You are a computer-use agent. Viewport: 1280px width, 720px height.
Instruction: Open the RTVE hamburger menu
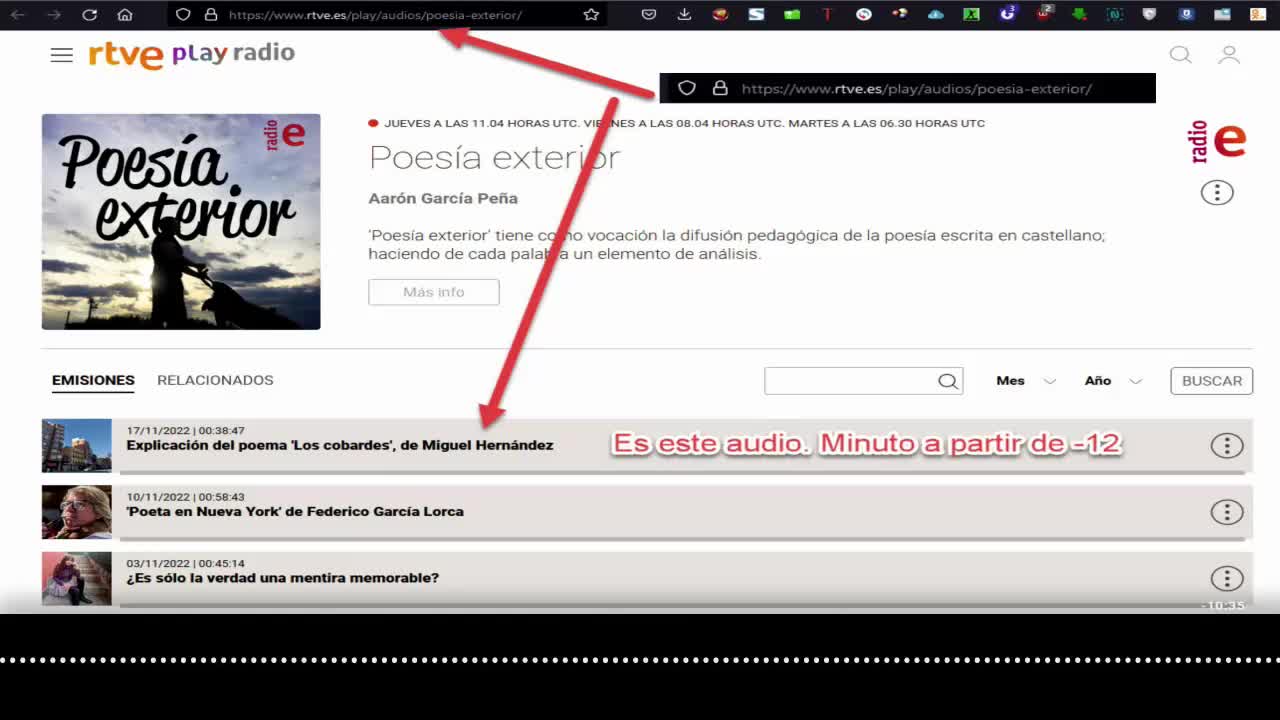pyautogui.click(x=62, y=55)
